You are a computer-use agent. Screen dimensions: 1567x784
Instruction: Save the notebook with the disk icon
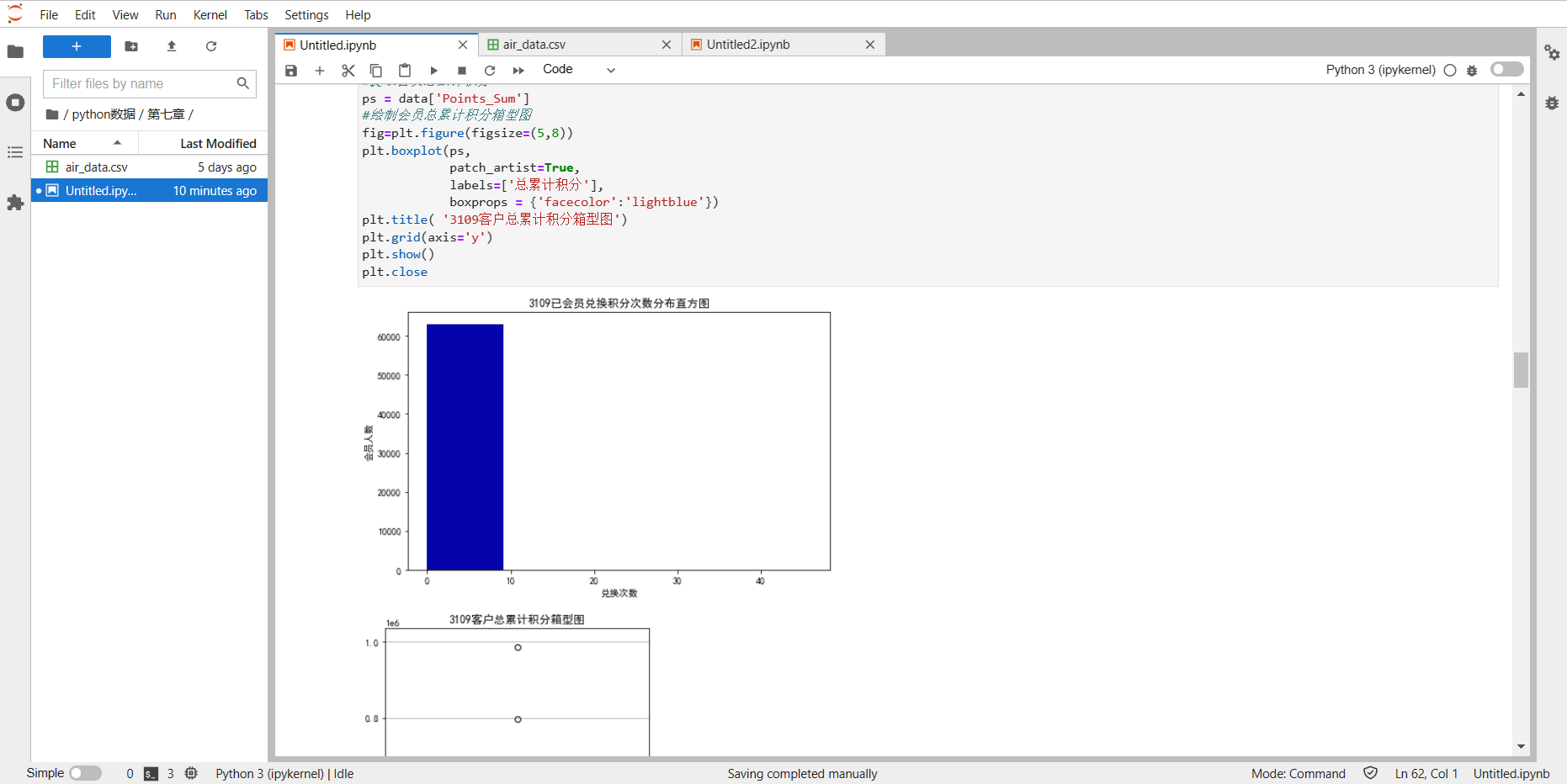(x=291, y=71)
